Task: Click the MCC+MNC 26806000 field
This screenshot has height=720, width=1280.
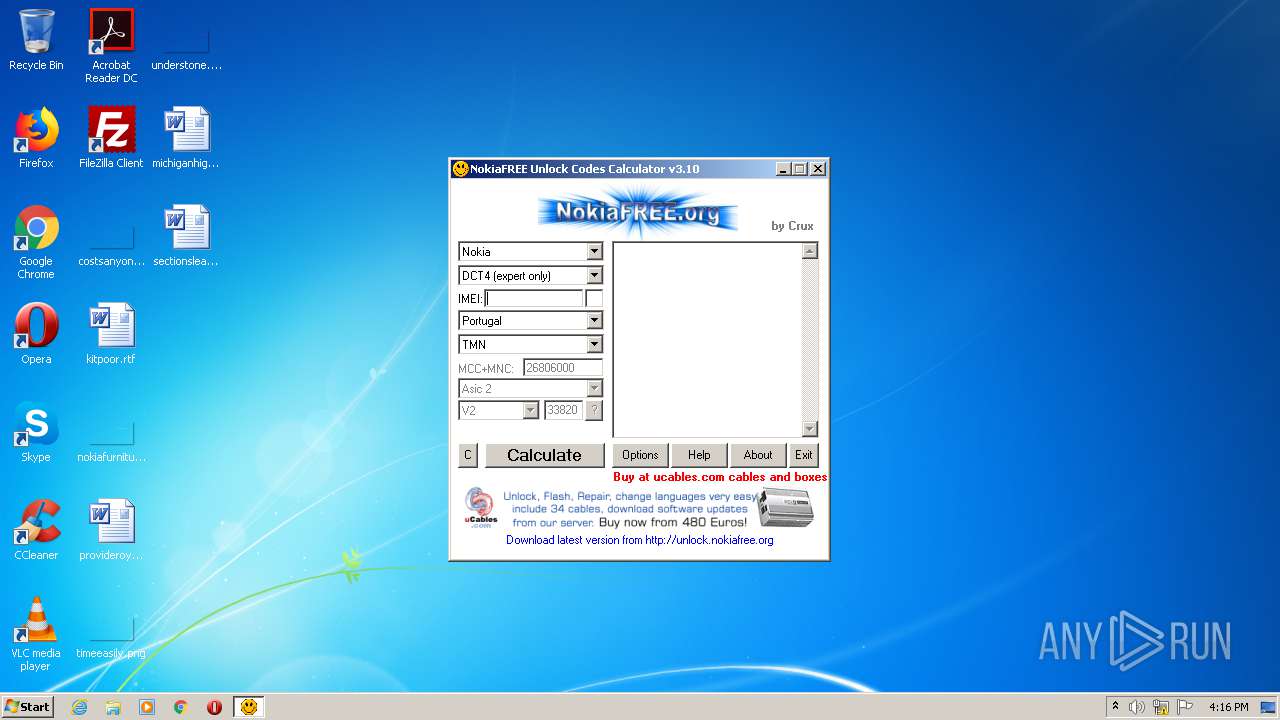Action: point(563,368)
